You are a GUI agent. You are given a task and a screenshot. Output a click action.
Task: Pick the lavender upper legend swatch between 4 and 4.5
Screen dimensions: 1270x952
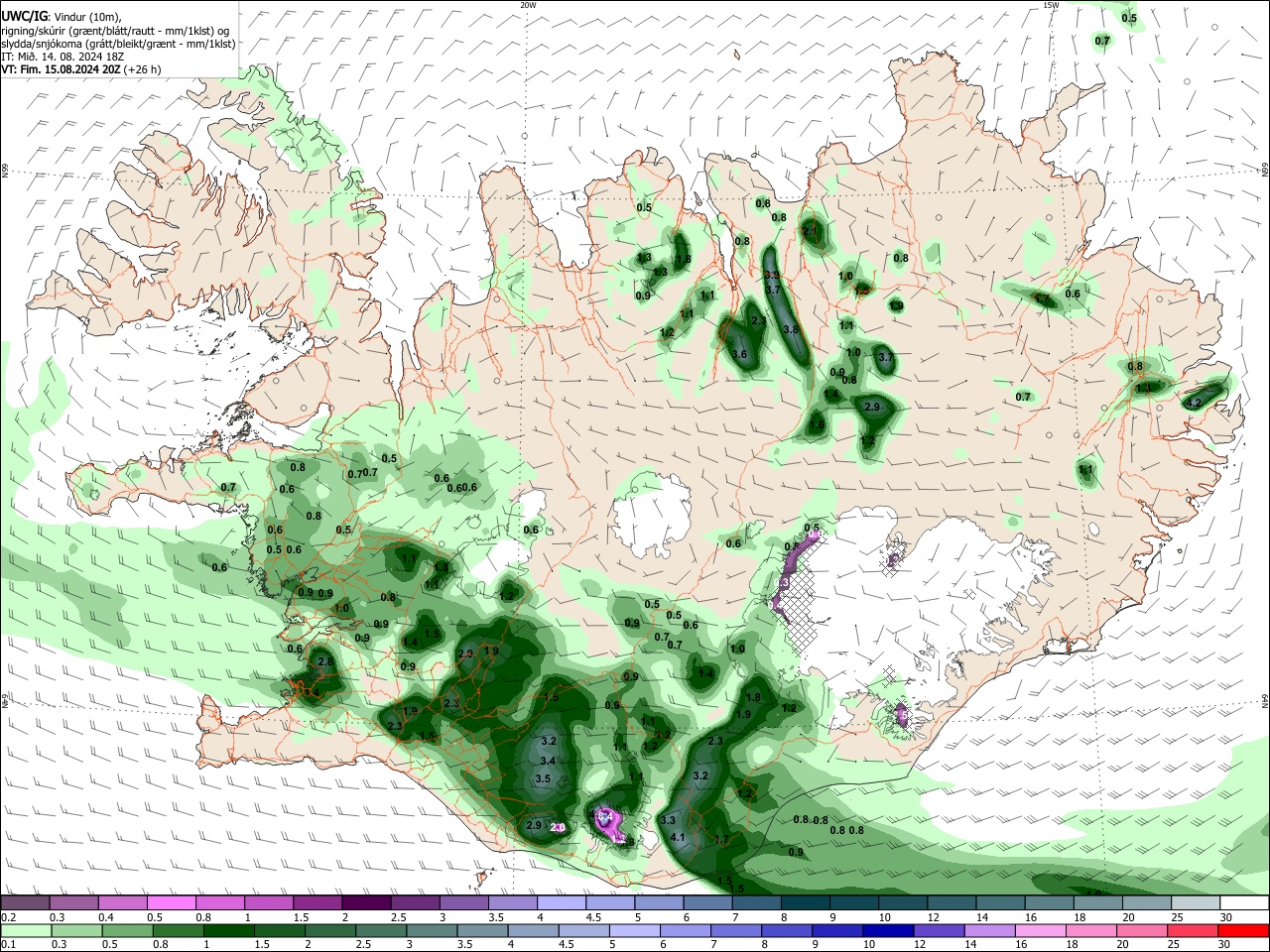562,902
